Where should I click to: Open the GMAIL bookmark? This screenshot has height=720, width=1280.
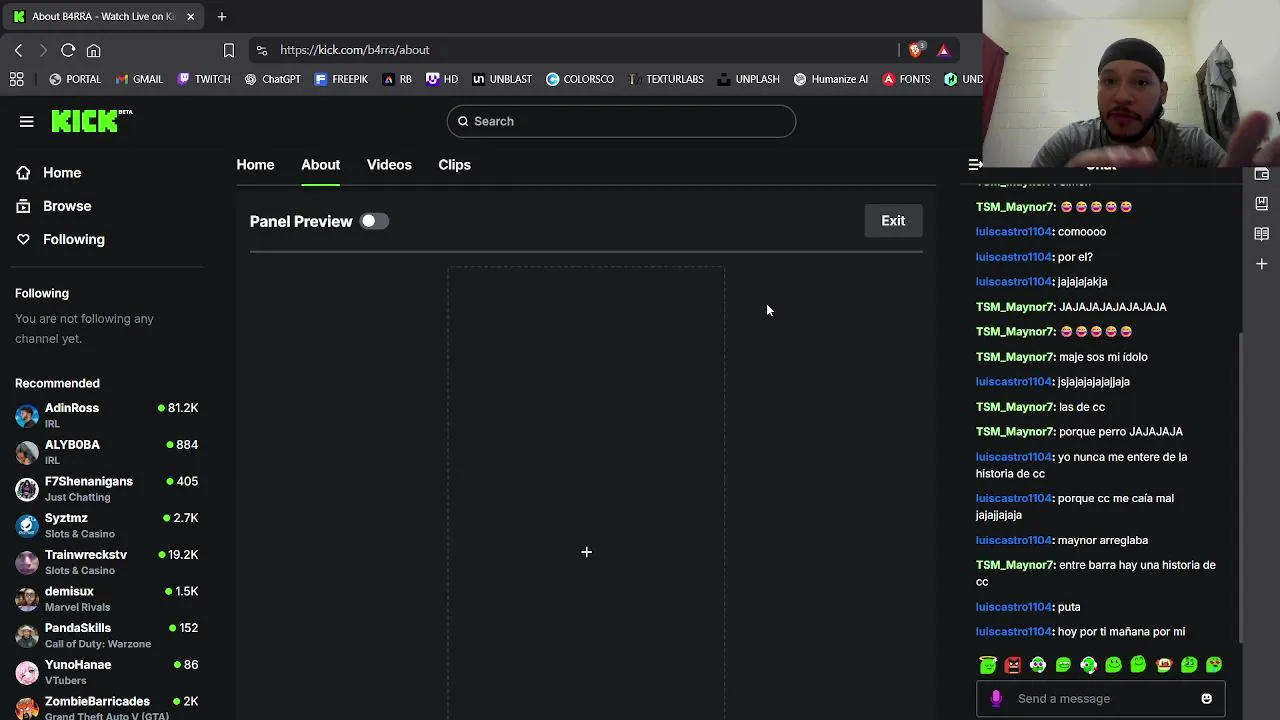click(139, 79)
